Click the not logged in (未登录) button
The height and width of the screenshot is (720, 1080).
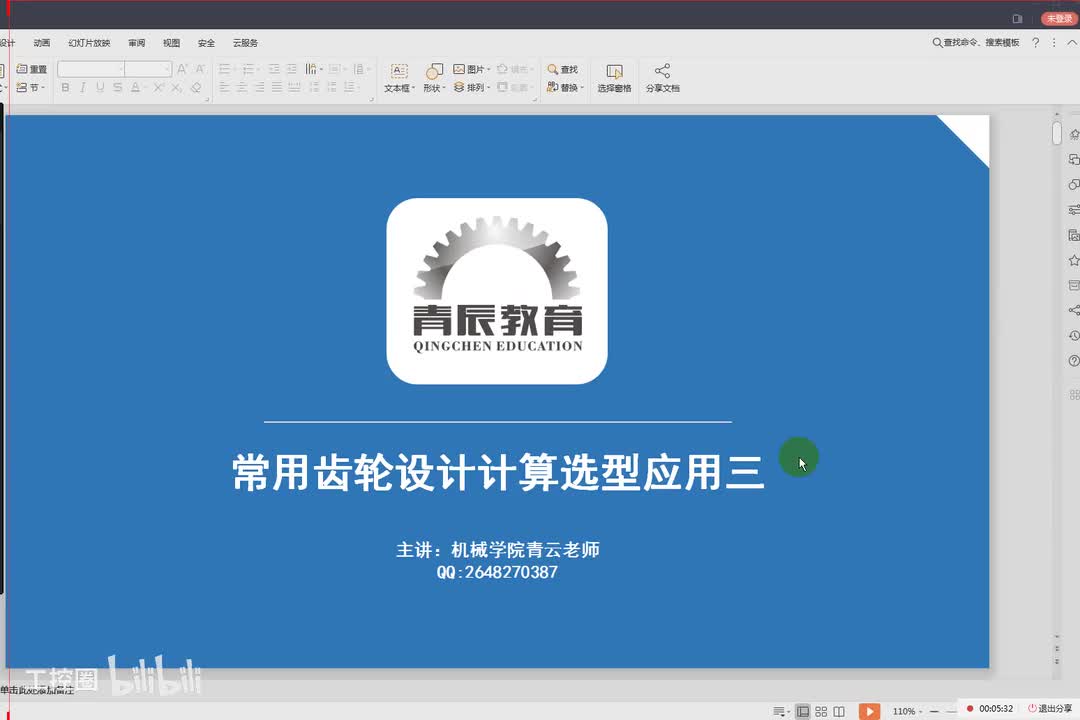(1058, 19)
